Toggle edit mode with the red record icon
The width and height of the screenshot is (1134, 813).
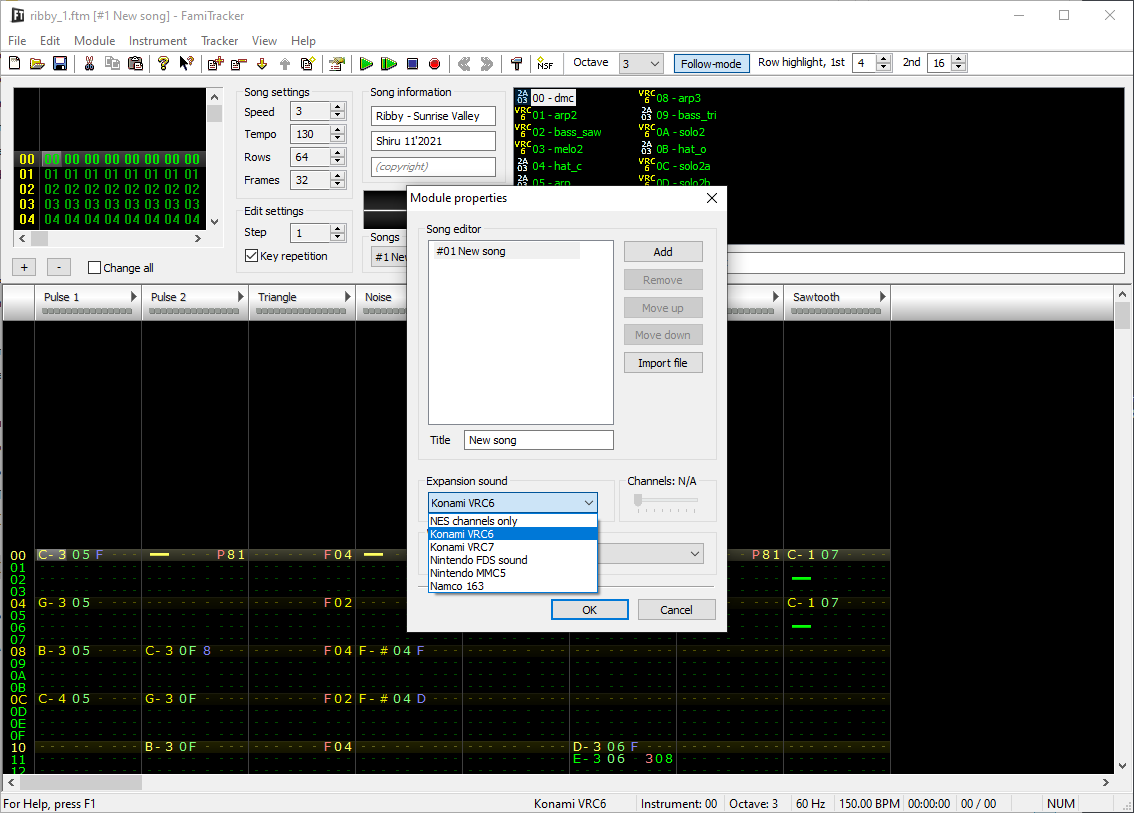435,64
